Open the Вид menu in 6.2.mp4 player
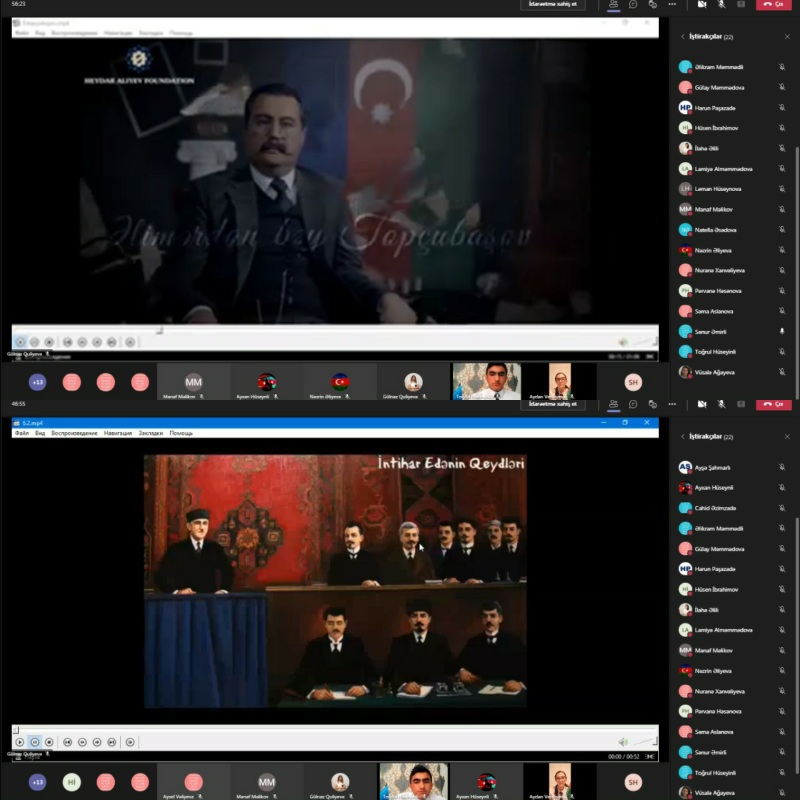This screenshot has width=800, height=800. pyautogui.click(x=40, y=433)
